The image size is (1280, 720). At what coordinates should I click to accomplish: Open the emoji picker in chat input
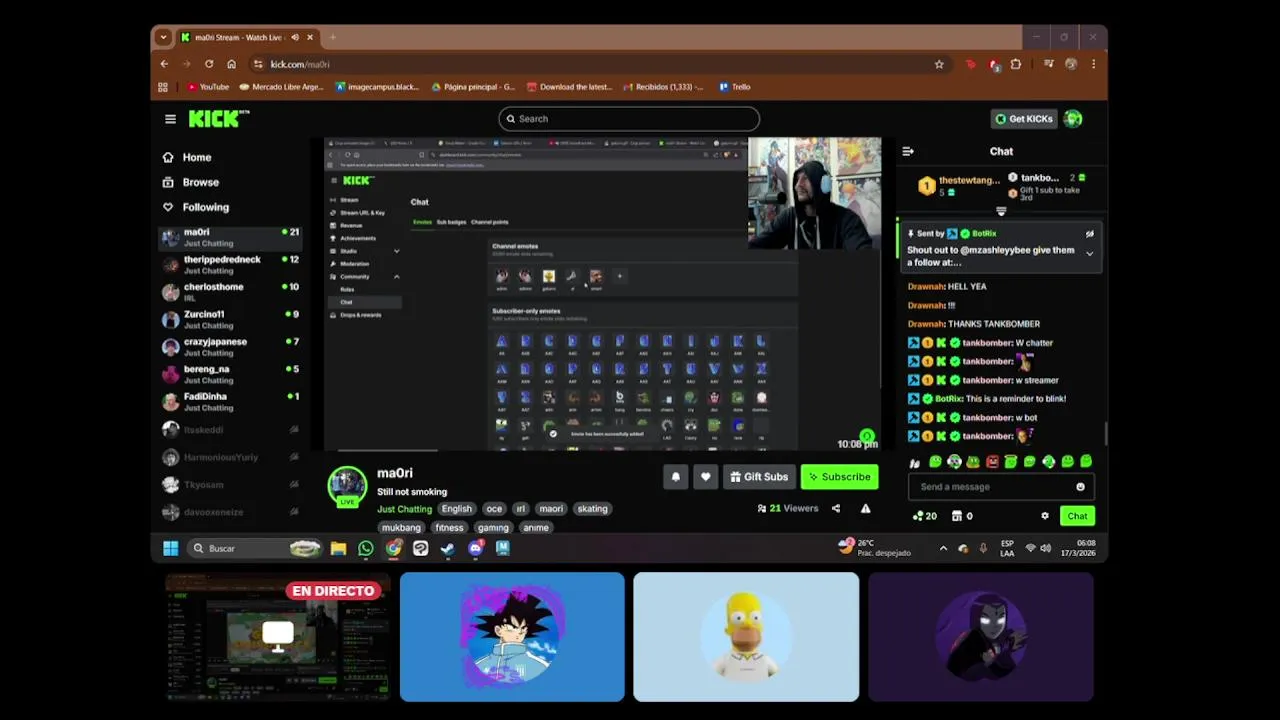[x=1080, y=487]
